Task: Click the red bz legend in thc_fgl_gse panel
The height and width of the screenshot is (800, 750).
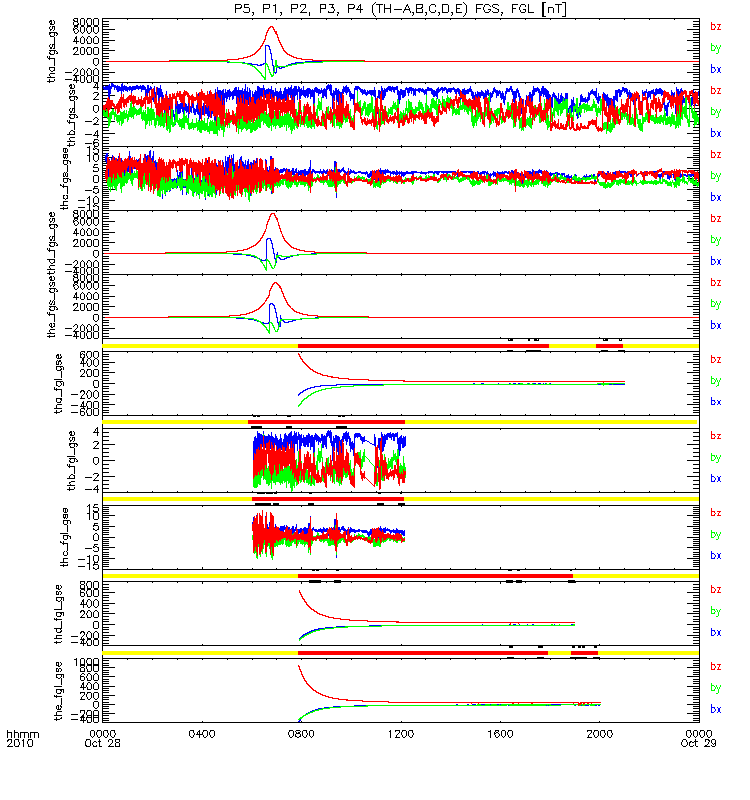Action: [x=716, y=513]
